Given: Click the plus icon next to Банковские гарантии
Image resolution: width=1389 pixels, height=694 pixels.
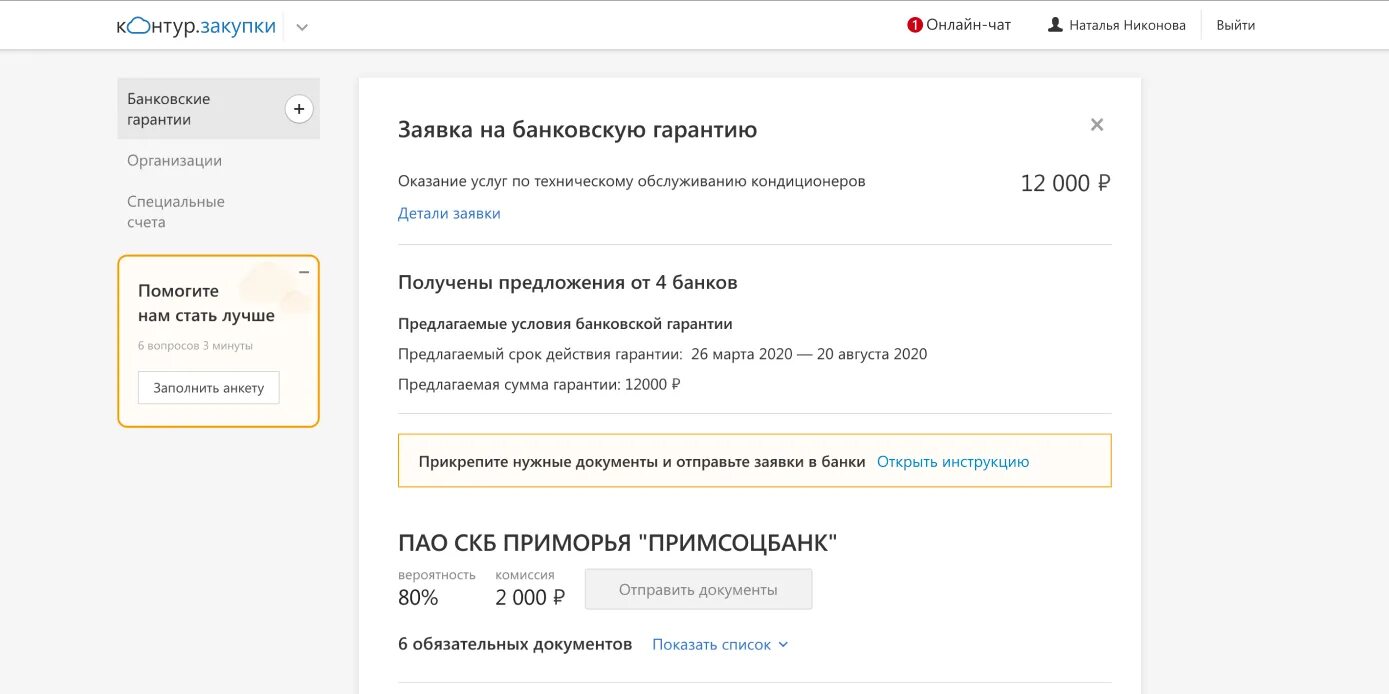Looking at the screenshot, I should click(298, 108).
